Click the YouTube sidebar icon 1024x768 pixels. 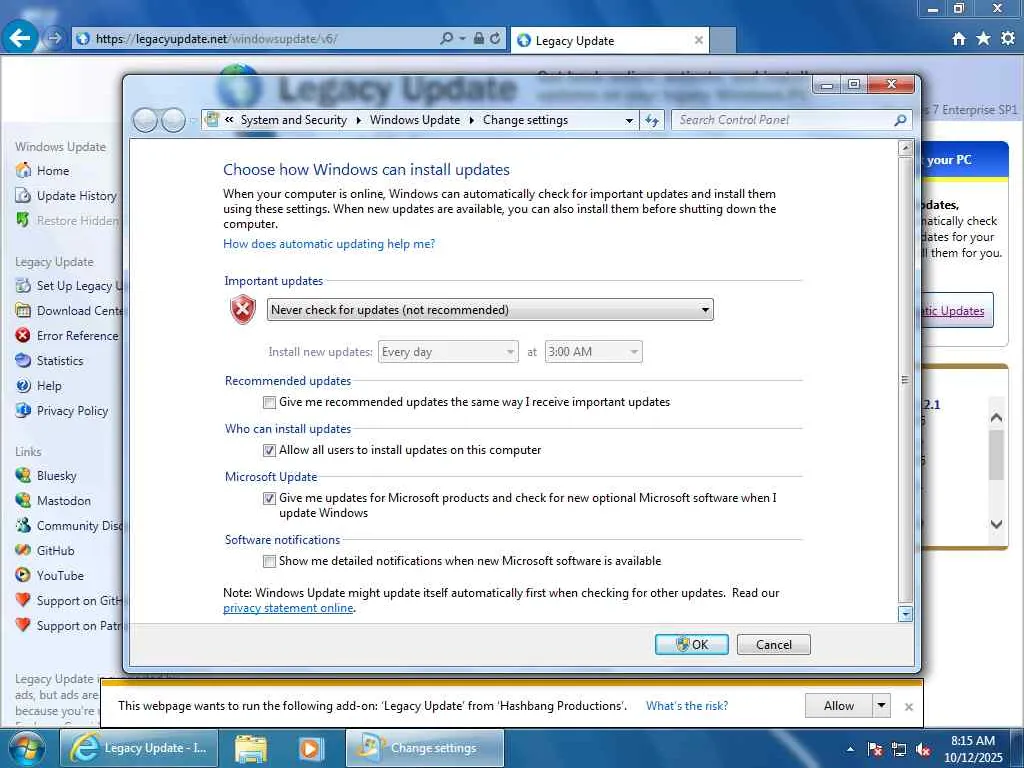tap(23, 575)
